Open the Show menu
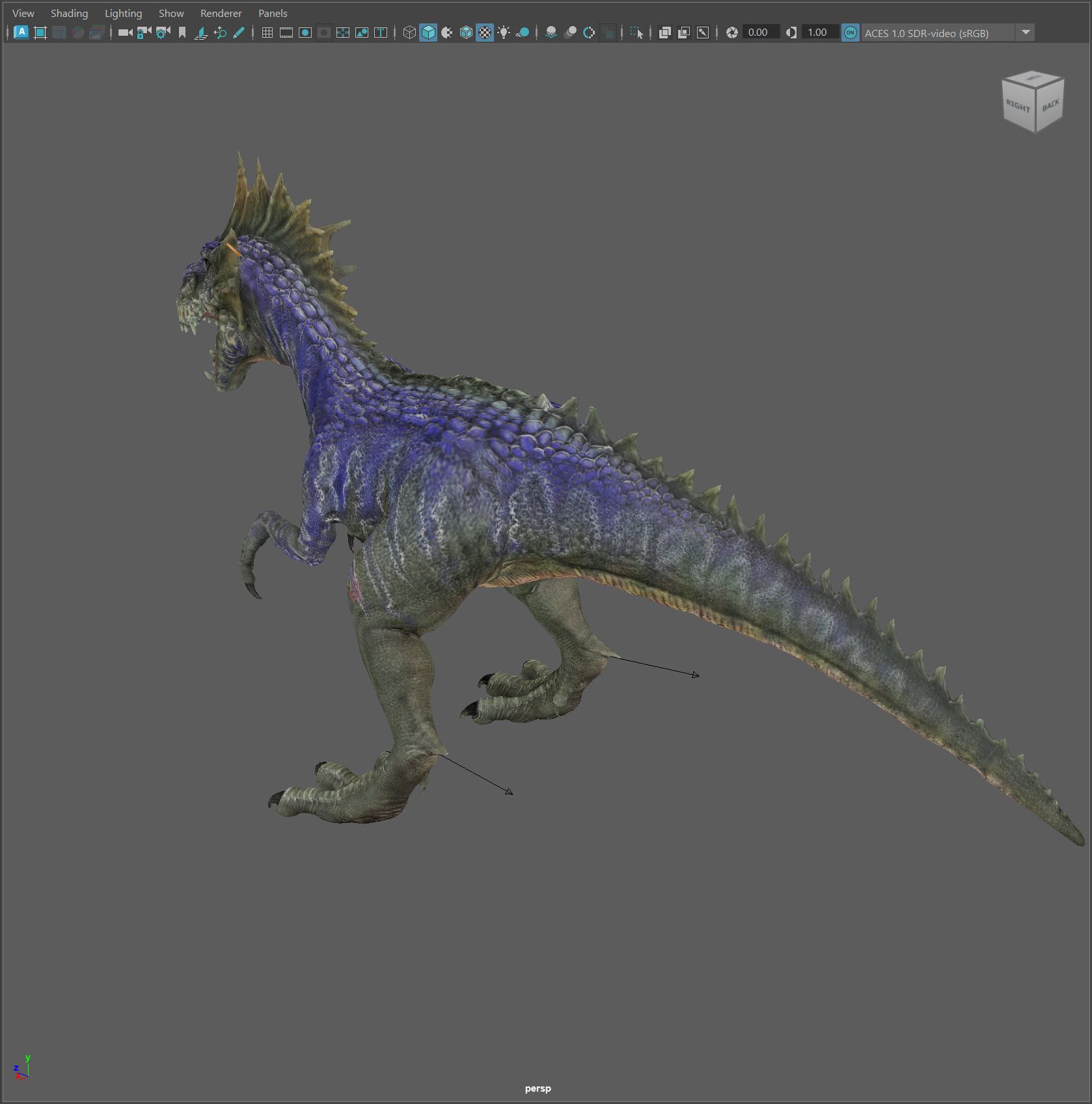 tap(171, 13)
